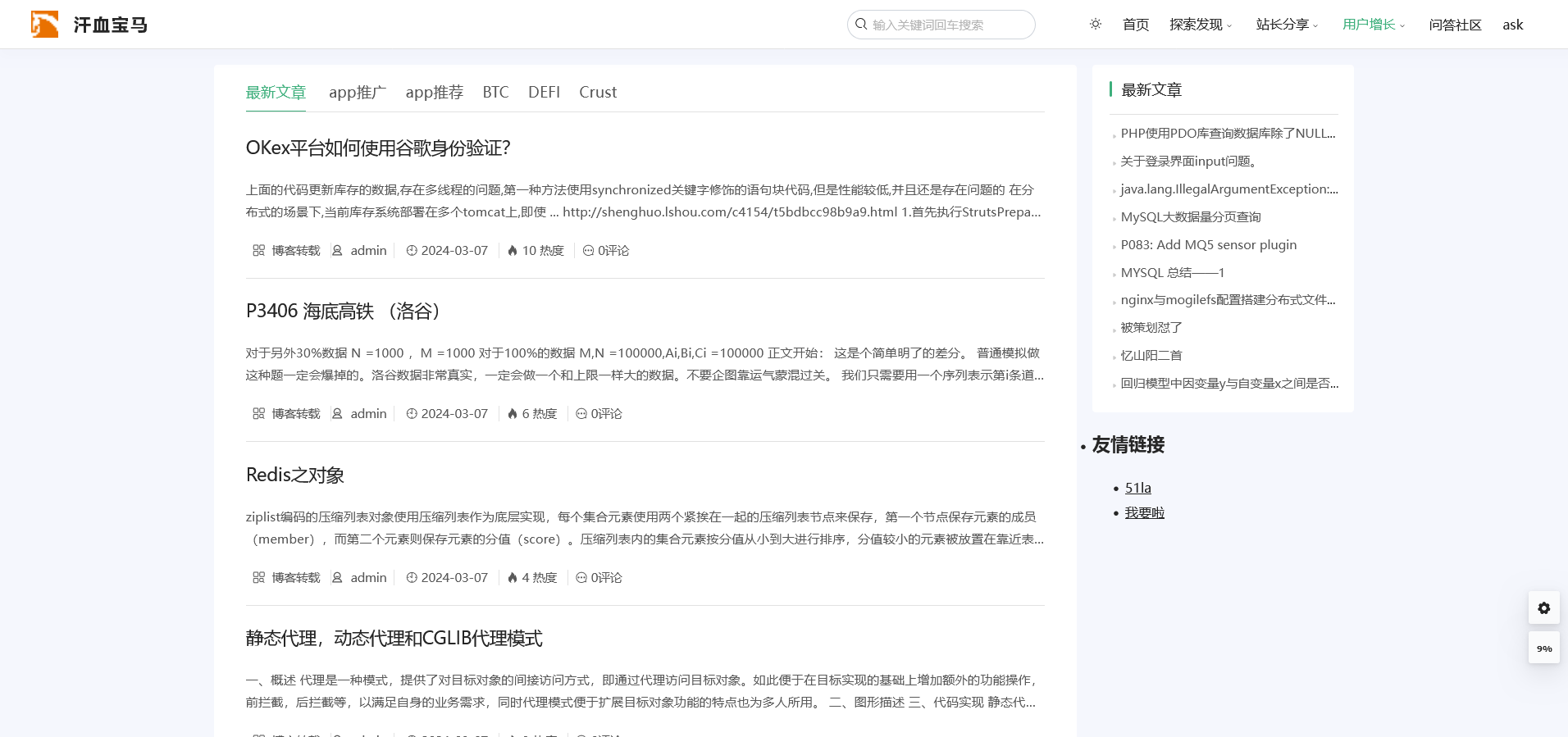
Task: Open sidebar post PHP使用PDO库查询数据库除了NULL
Action: [x=1228, y=134]
